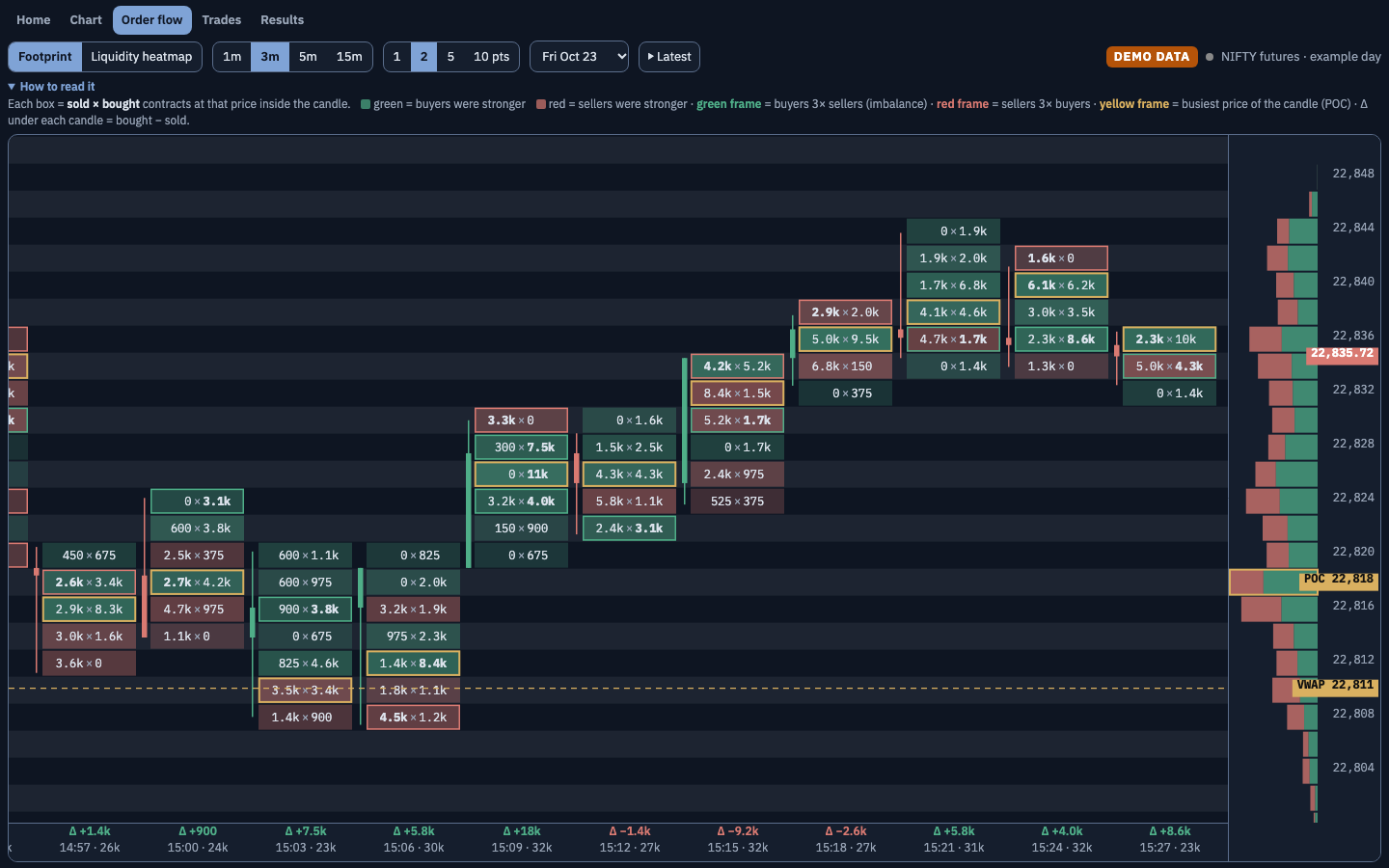Set price step to 5
The width and height of the screenshot is (1389, 868).
[x=450, y=57]
